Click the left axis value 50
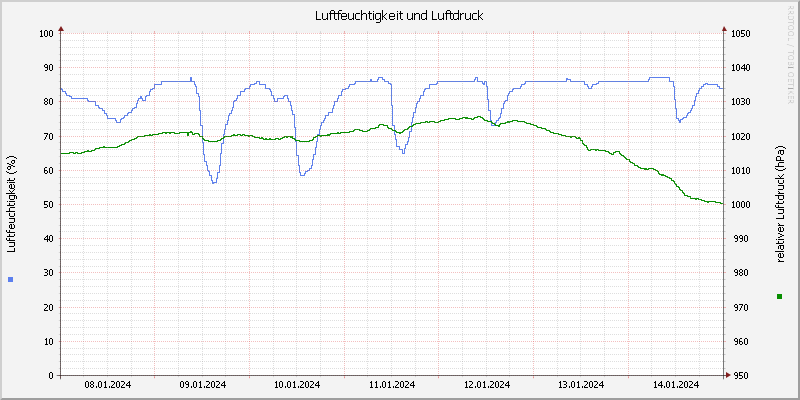 click(x=48, y=205)
